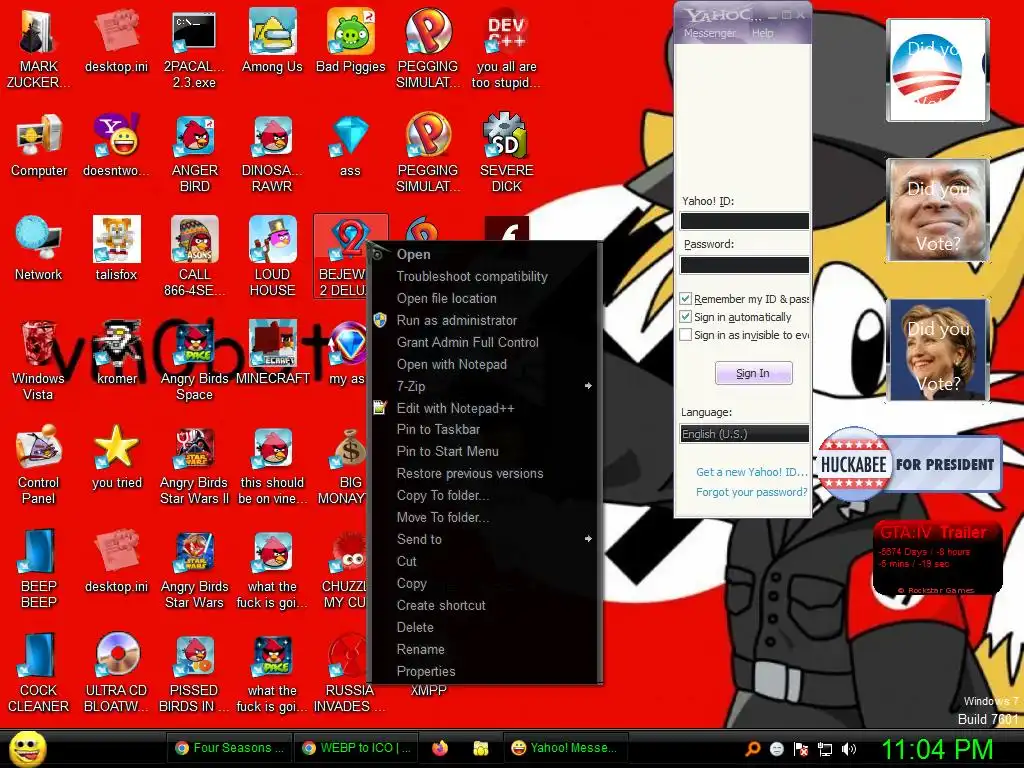
Task: Focus the Password input field
Action: coord(744,264)
